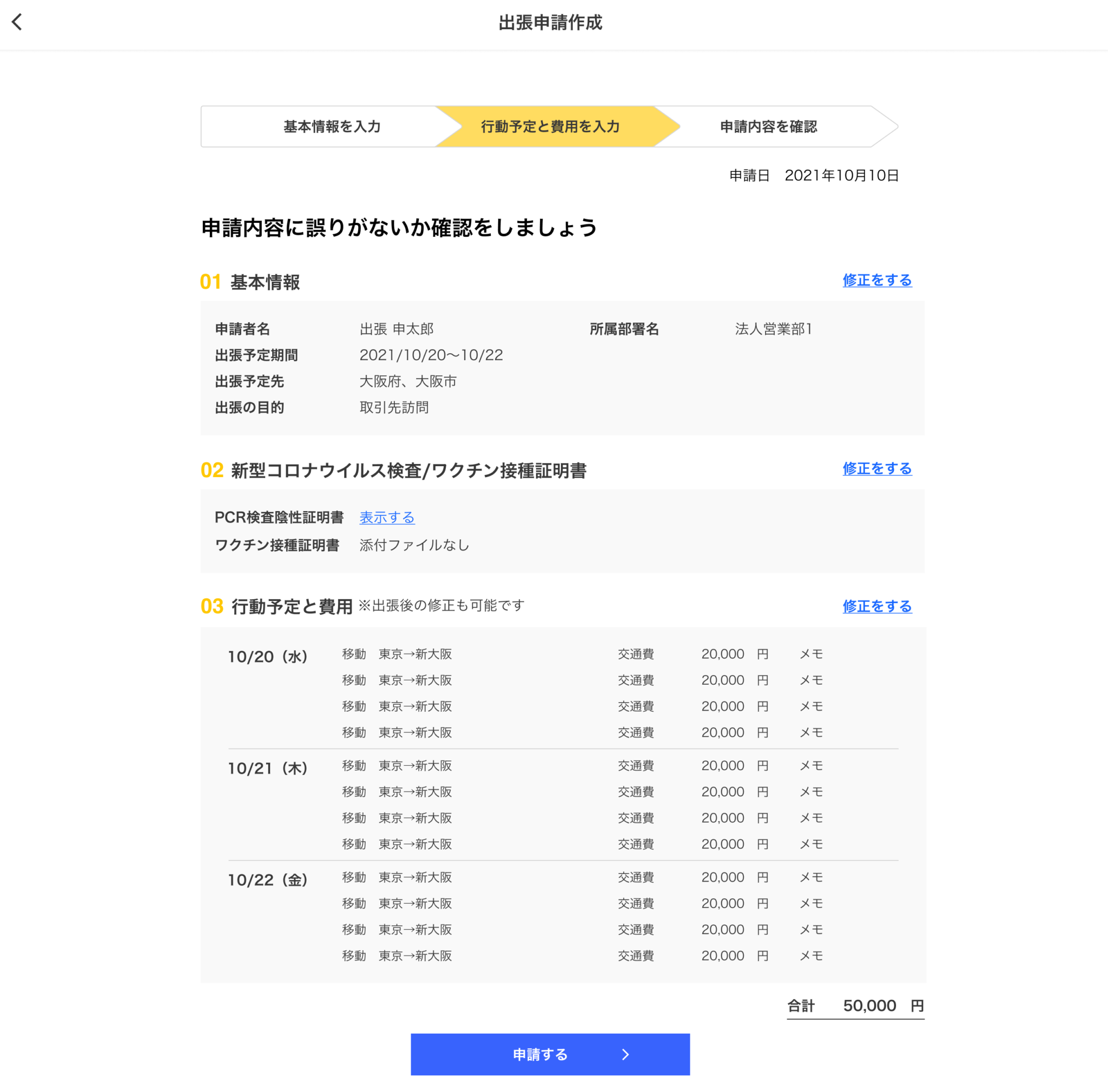Open 修正をする for 行動予定と費用 section
This screenshot has width=1108, height=1092.
point(876,606)
